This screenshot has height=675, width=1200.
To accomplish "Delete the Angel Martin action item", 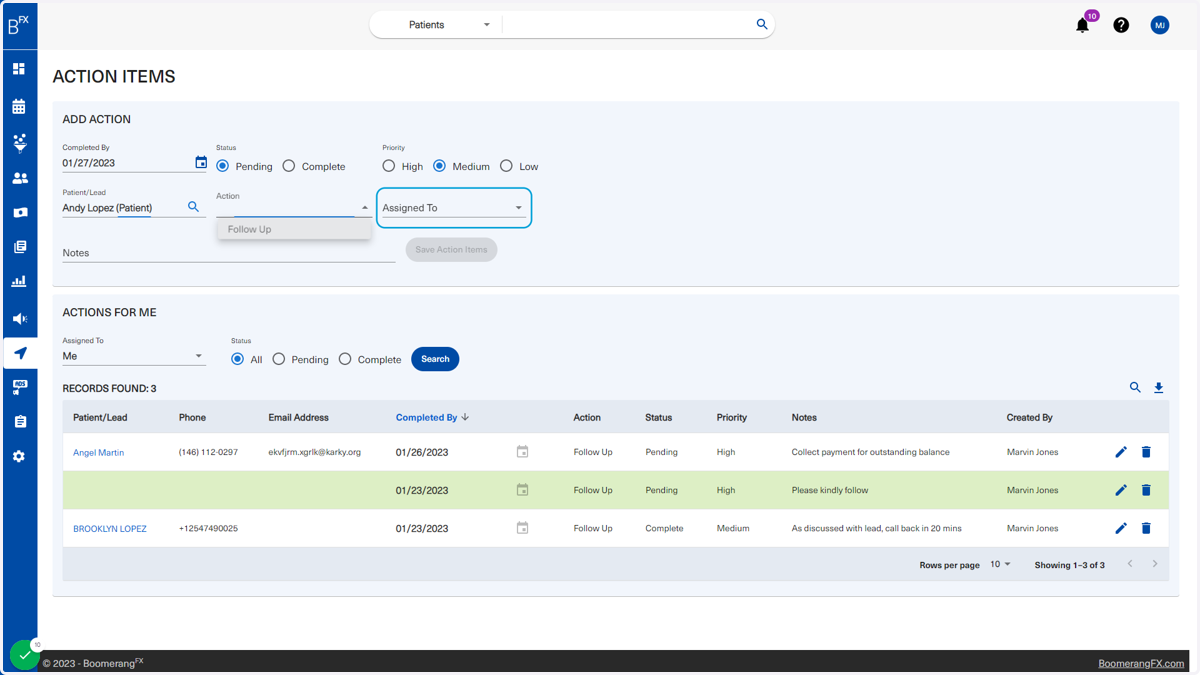I will [1146, 452].
